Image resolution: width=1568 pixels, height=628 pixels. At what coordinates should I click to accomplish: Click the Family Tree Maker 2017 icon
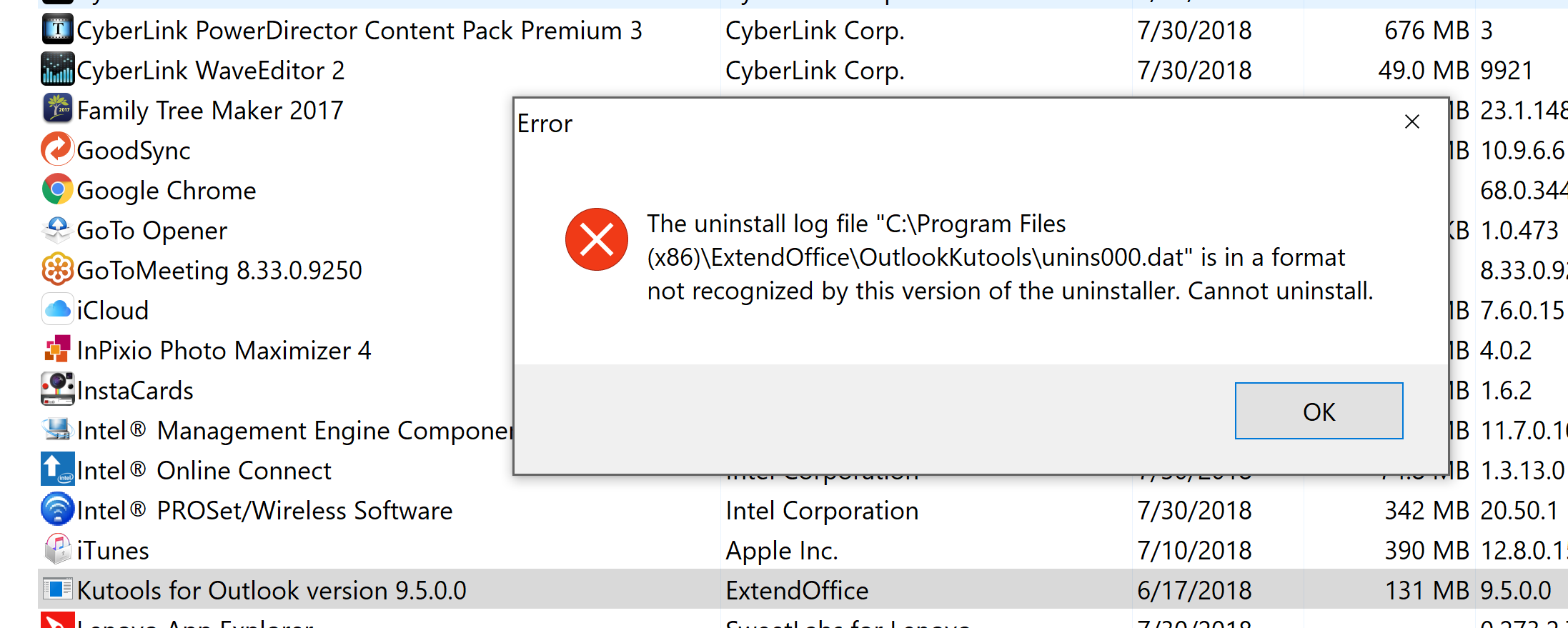coord(57,109)
